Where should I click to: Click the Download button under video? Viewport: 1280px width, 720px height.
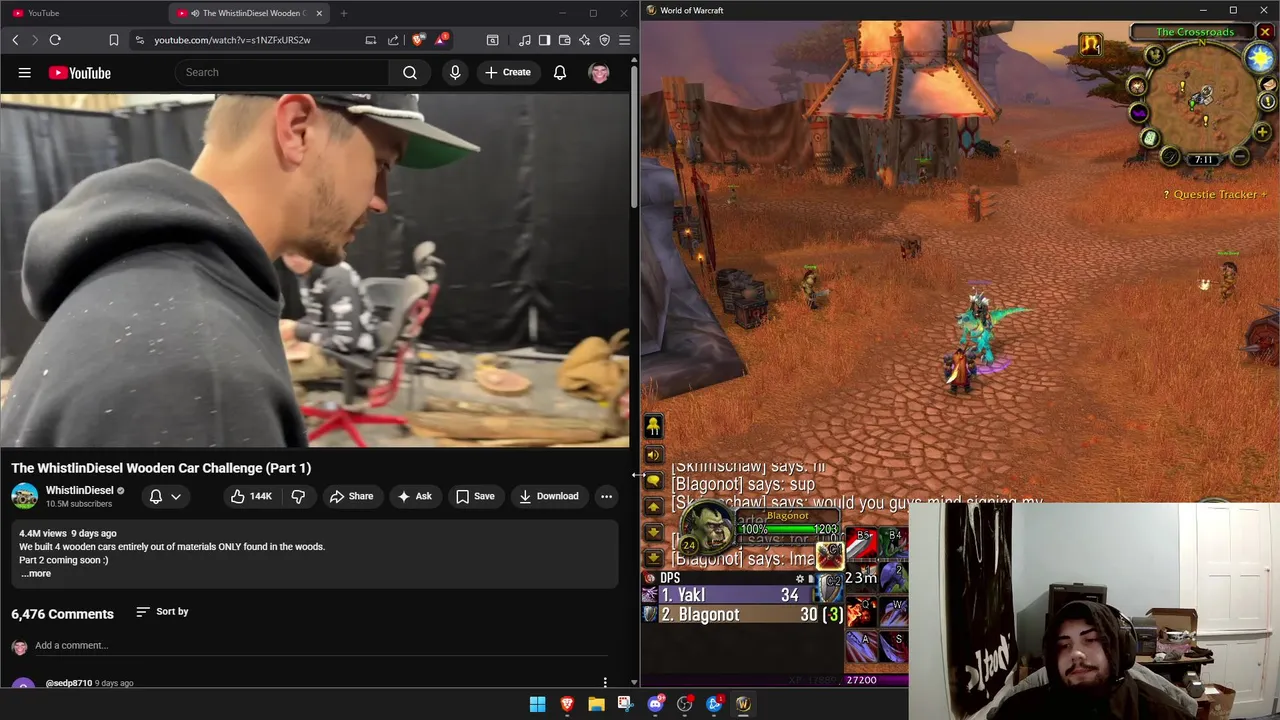click(549, 496)
